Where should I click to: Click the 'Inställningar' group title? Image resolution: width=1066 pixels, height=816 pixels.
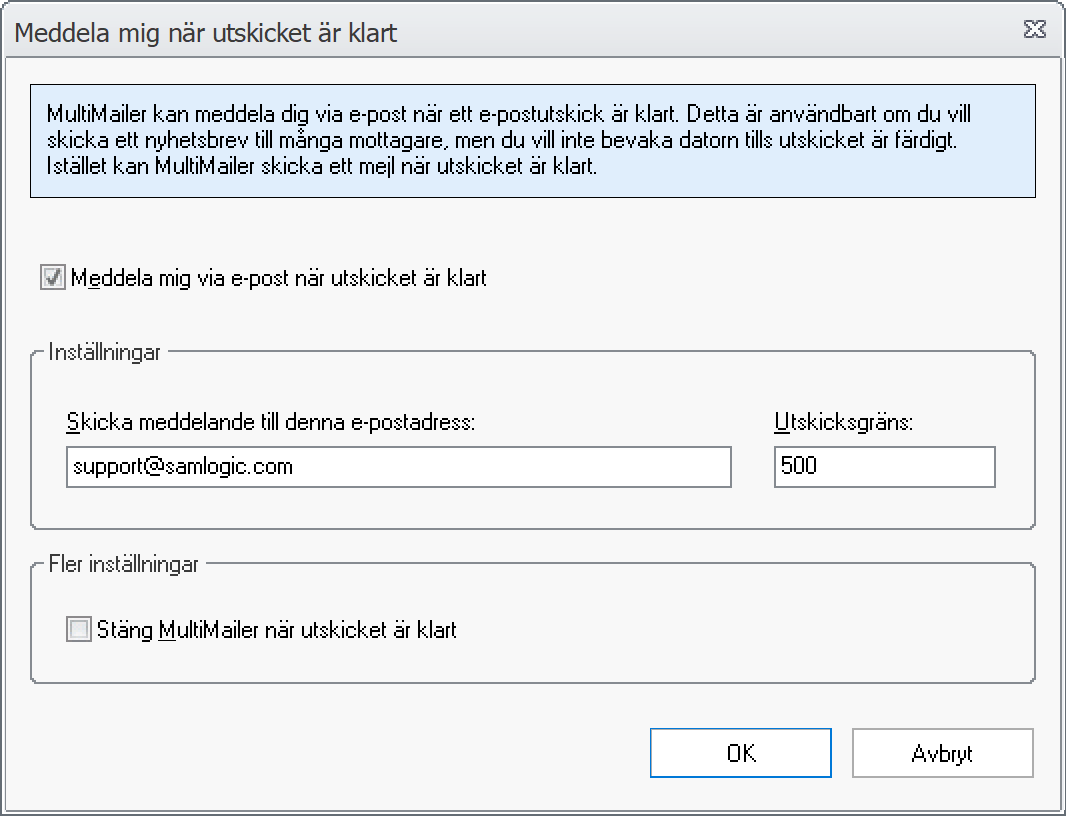click(x=105, y=352)
